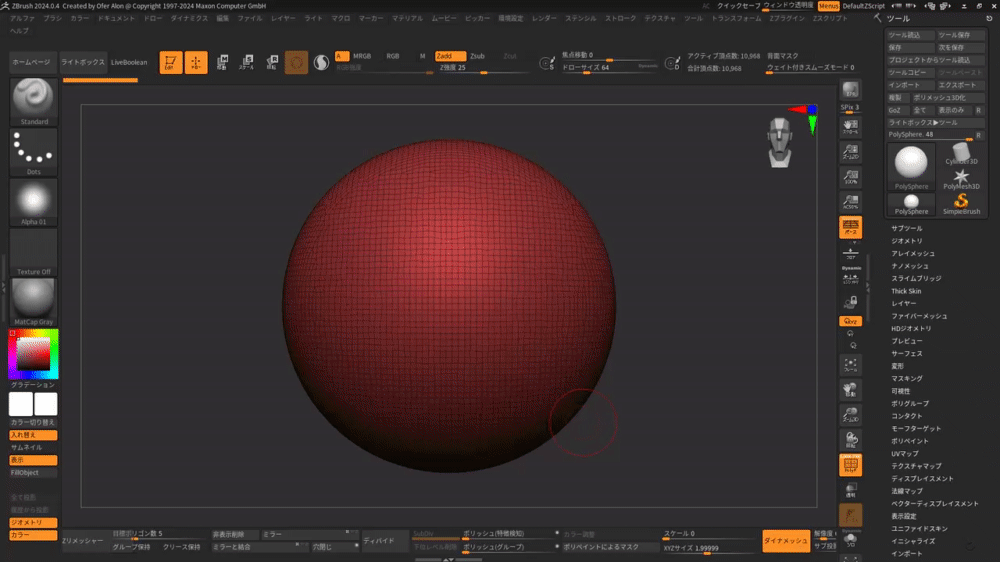Click the orange ダイナメッシュ button
This screenshot has width=1000, height=562.
(x=786, y=540)
